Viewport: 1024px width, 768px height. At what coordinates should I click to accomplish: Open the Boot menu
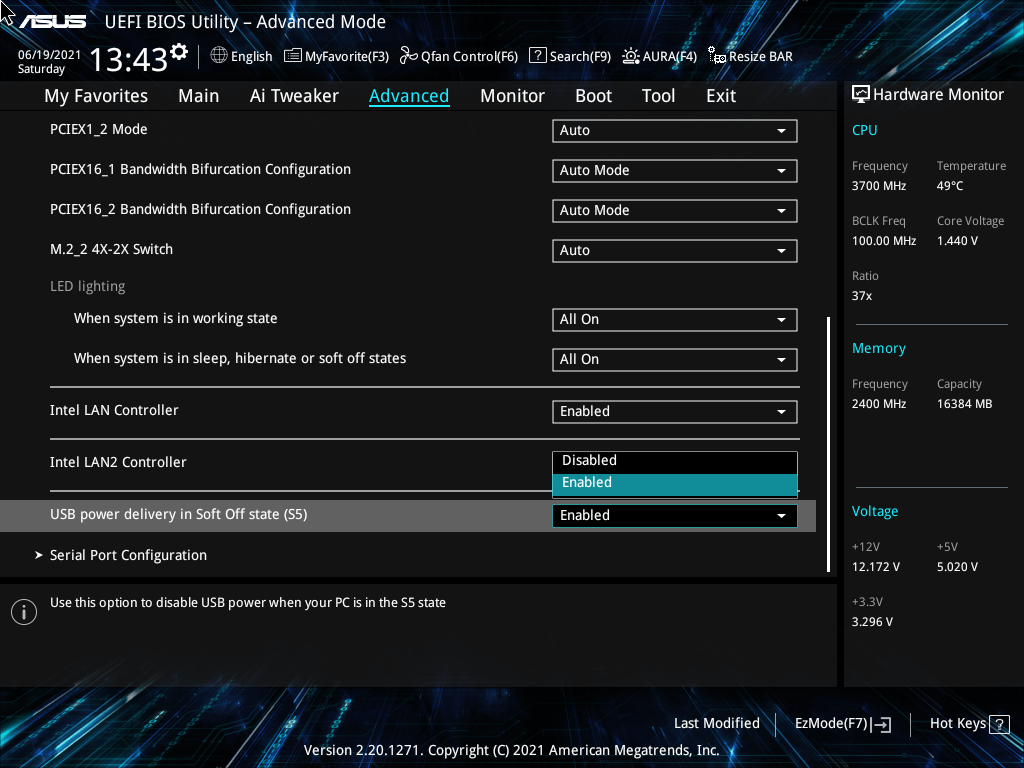(593, 95)
